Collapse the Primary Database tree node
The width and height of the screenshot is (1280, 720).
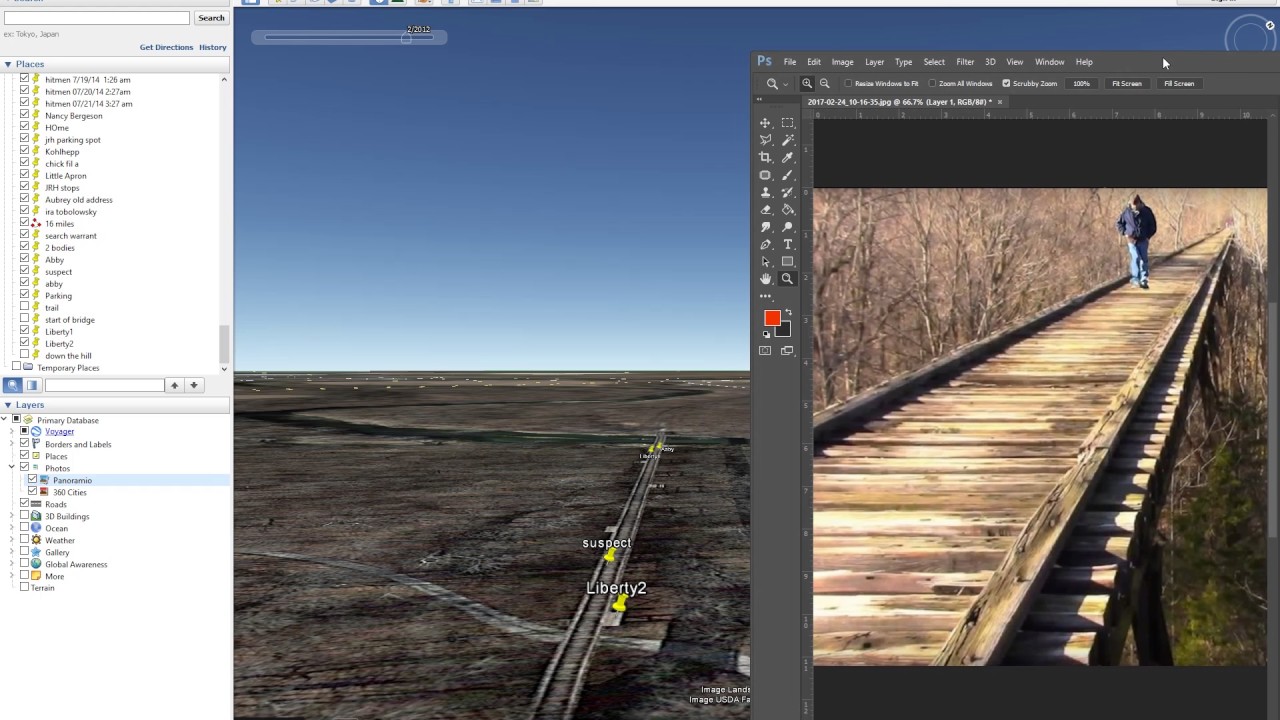click(5, 420)
